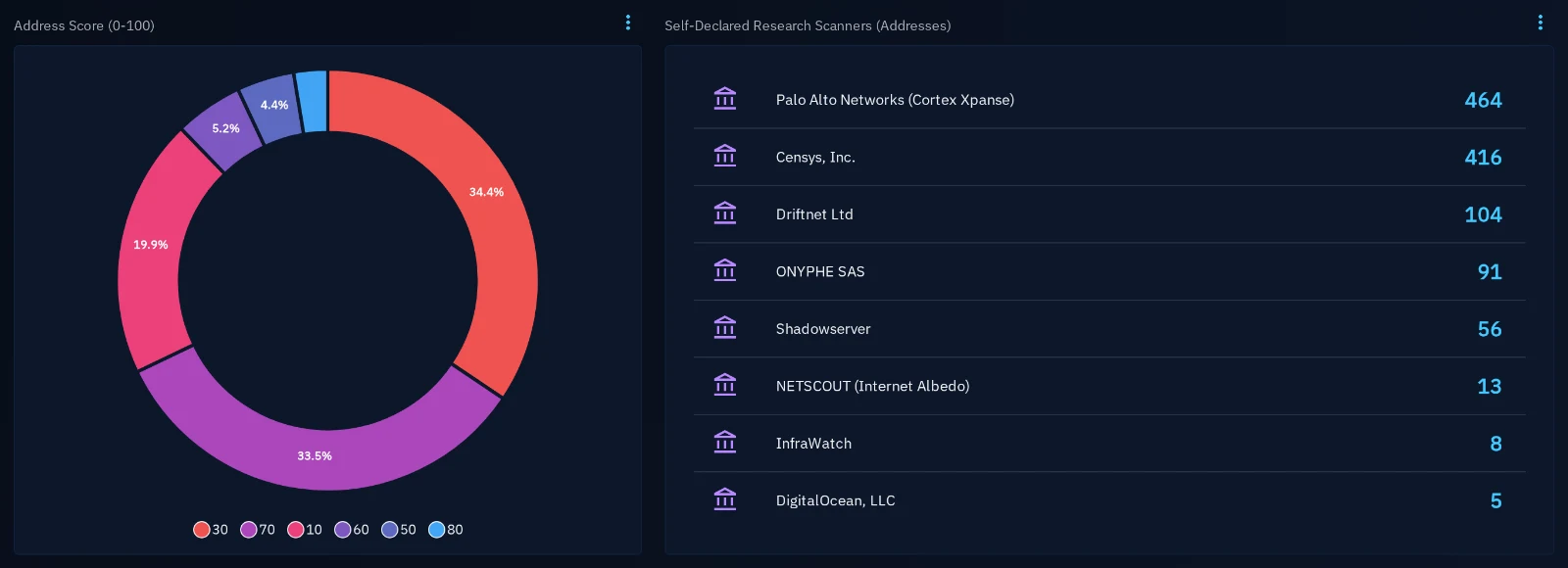
Task: Select the 4.4% indigo donut segment
Action: pyautogui.click(x=273, y=107)
